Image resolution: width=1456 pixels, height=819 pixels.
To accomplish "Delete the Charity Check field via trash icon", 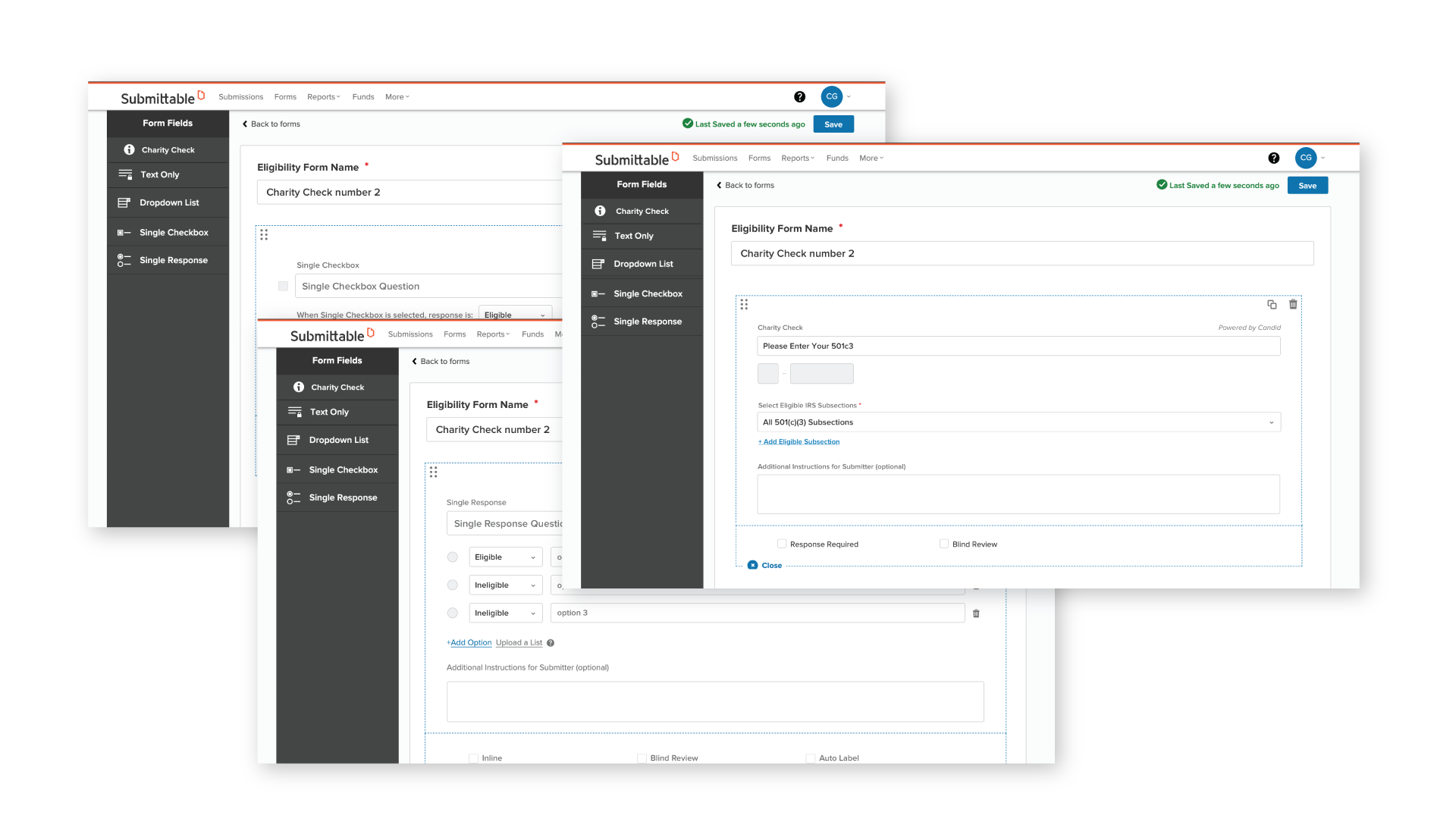I will (x=1293, y=304).
